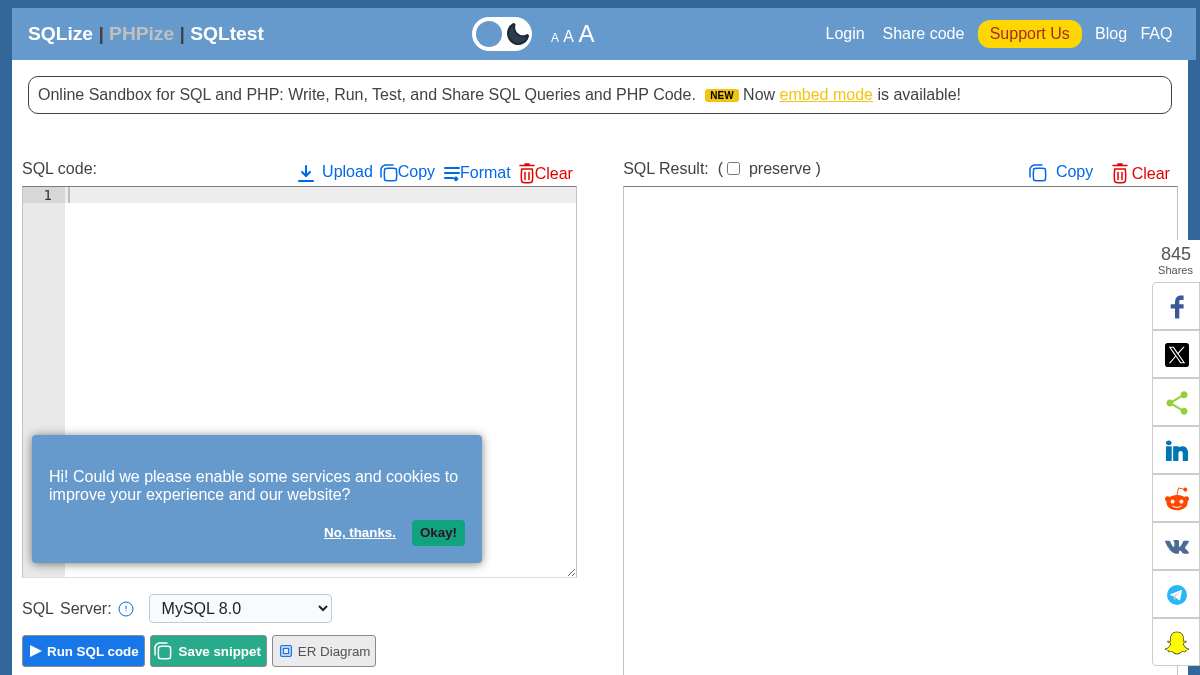
Task: Click the SQL Server info icon
Action: [126, 609]
